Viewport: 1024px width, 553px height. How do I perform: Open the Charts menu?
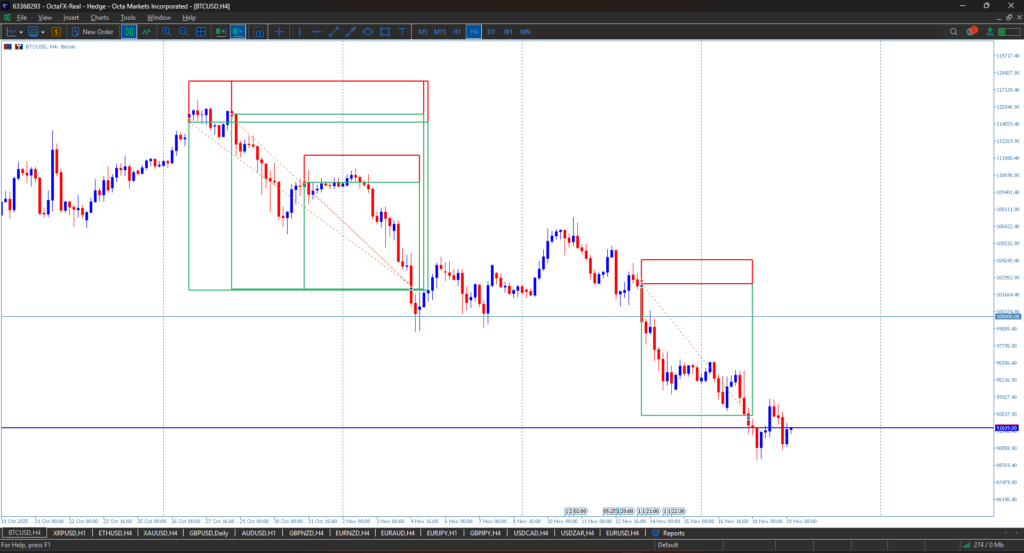pyautogui.click(x=99, y=18)
